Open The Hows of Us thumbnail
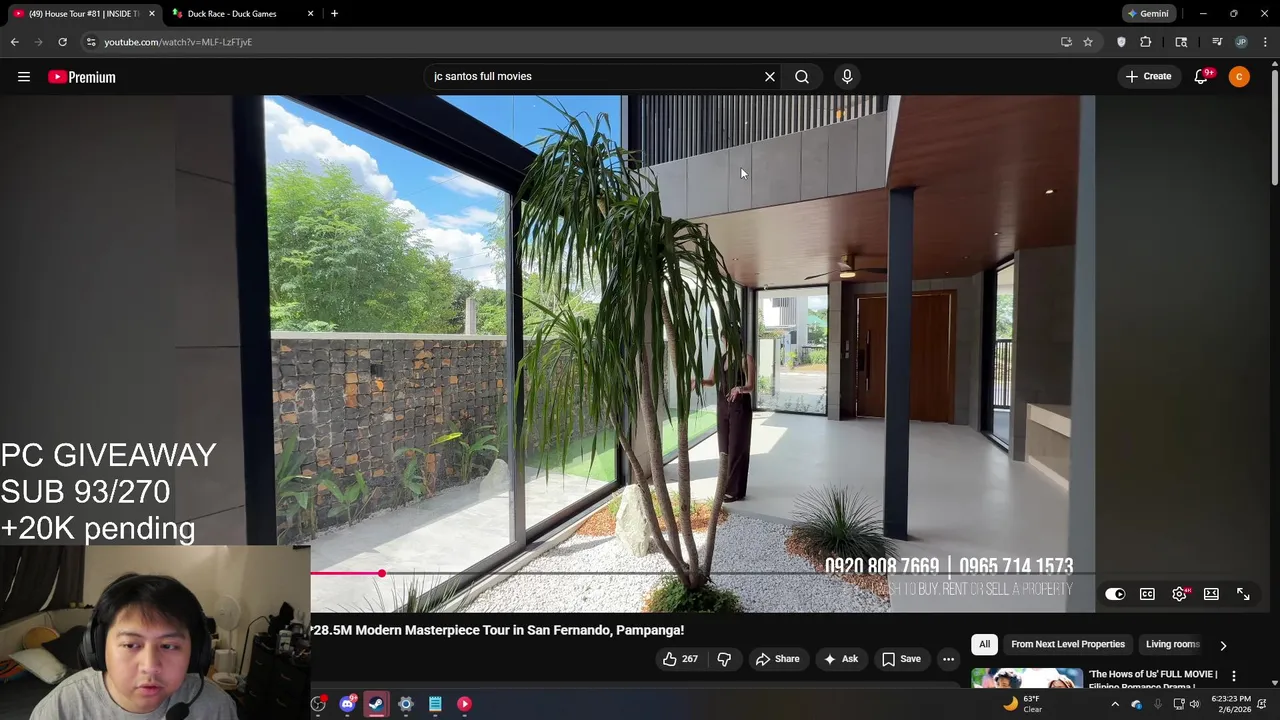Screen dimensions: 1280x720 tap(1026, 678)
